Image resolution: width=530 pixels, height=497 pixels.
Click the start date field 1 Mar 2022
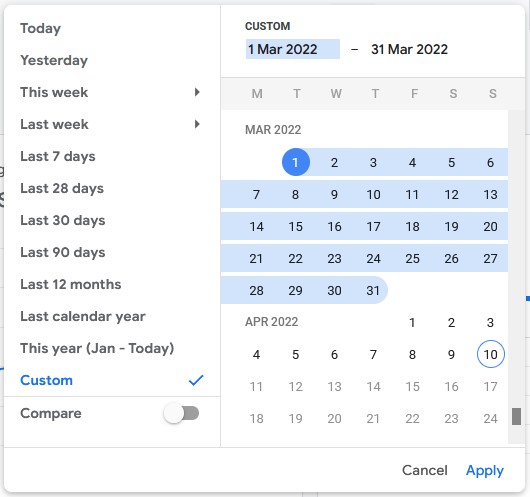pos(293,49)
